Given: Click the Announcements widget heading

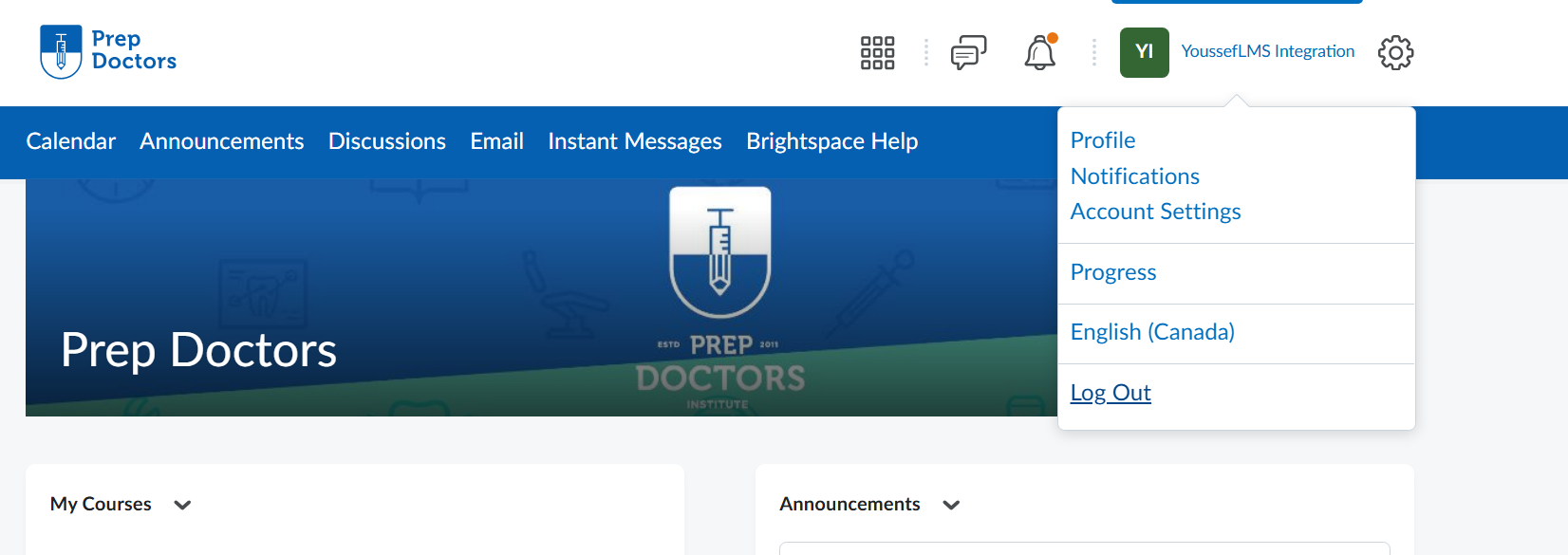Looking at the screenshot, I should point(849,504).
